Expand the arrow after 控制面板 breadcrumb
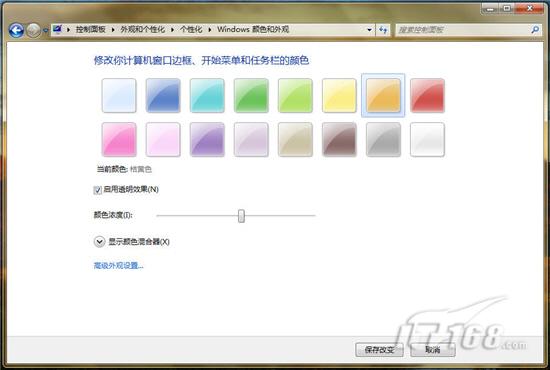 113,30
